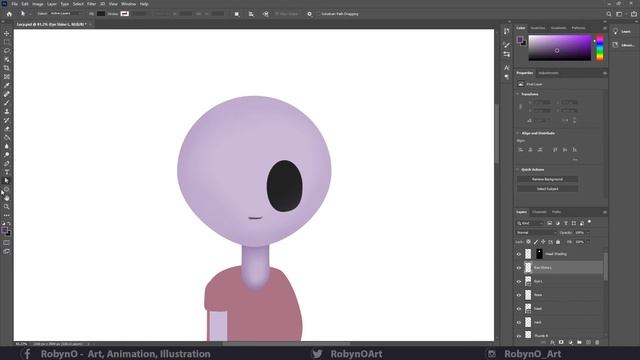The height and width of the screenshot is (360, 640).
Task: Open the Select Active Layers dropdown
Action: [67, 14]
